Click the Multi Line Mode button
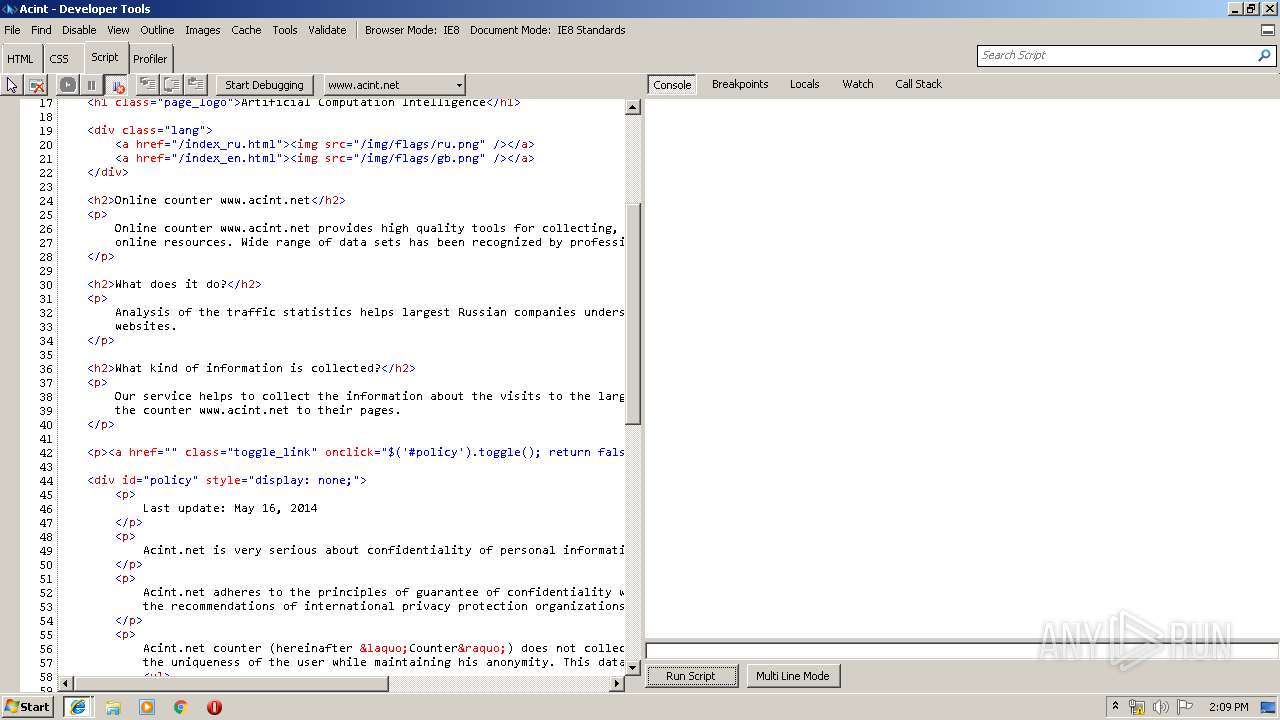 click(x=792, y=676)
